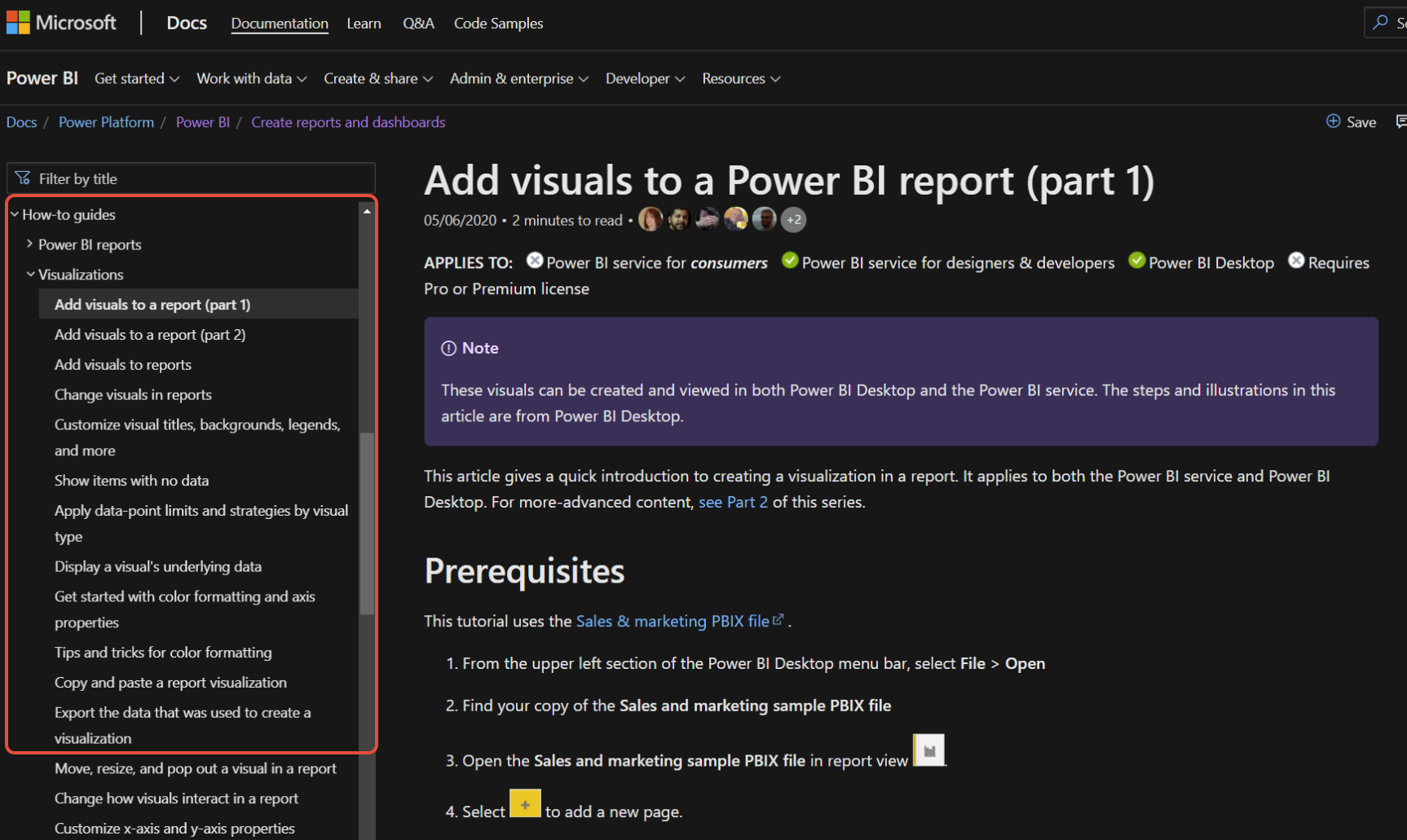The width and height of the screenshot is (1407, 840).
Task: Click the fourth contributor avatar
Action: [x=736, y=219]
